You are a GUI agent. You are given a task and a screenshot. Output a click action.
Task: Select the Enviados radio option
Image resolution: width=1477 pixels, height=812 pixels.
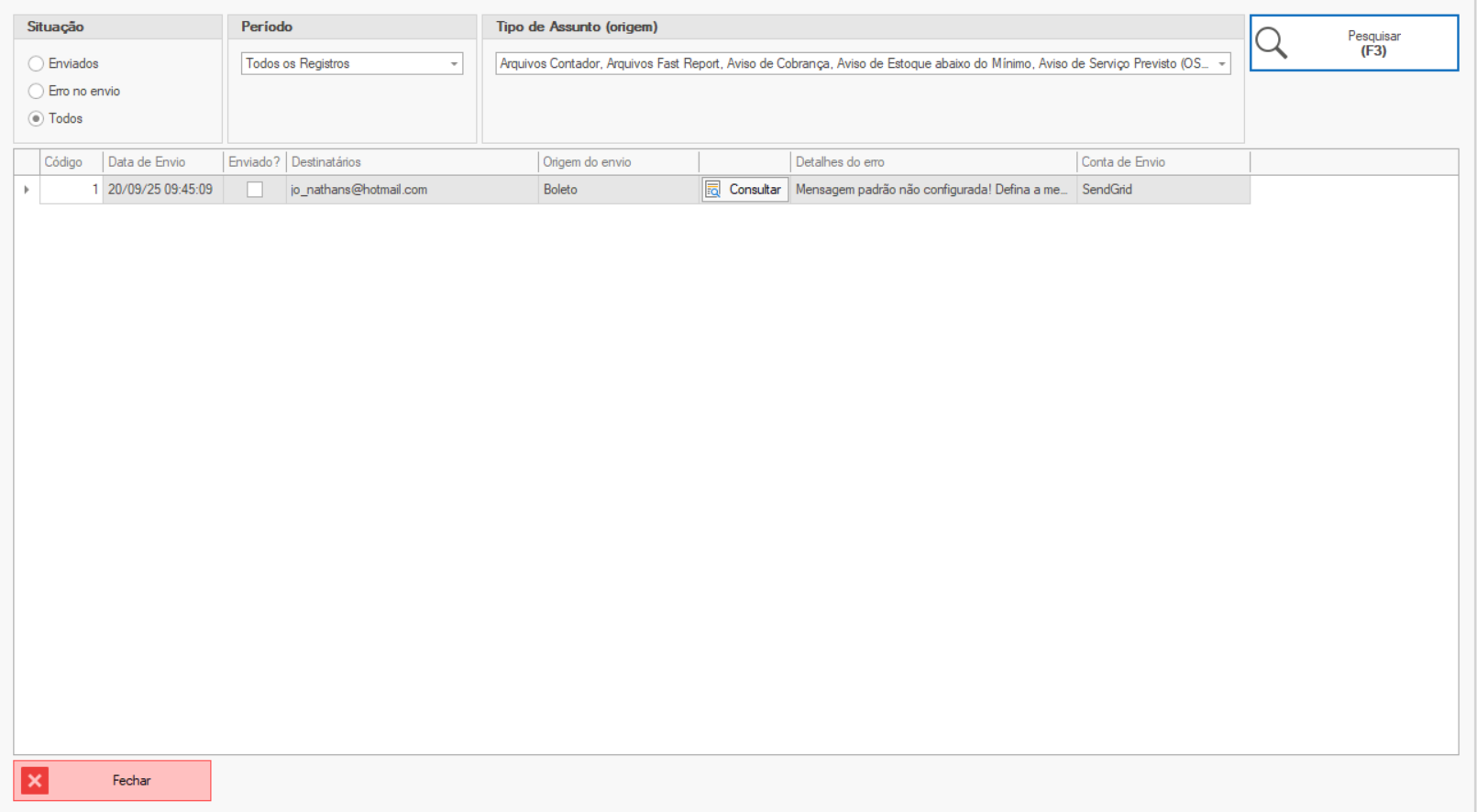coord(37,63)
